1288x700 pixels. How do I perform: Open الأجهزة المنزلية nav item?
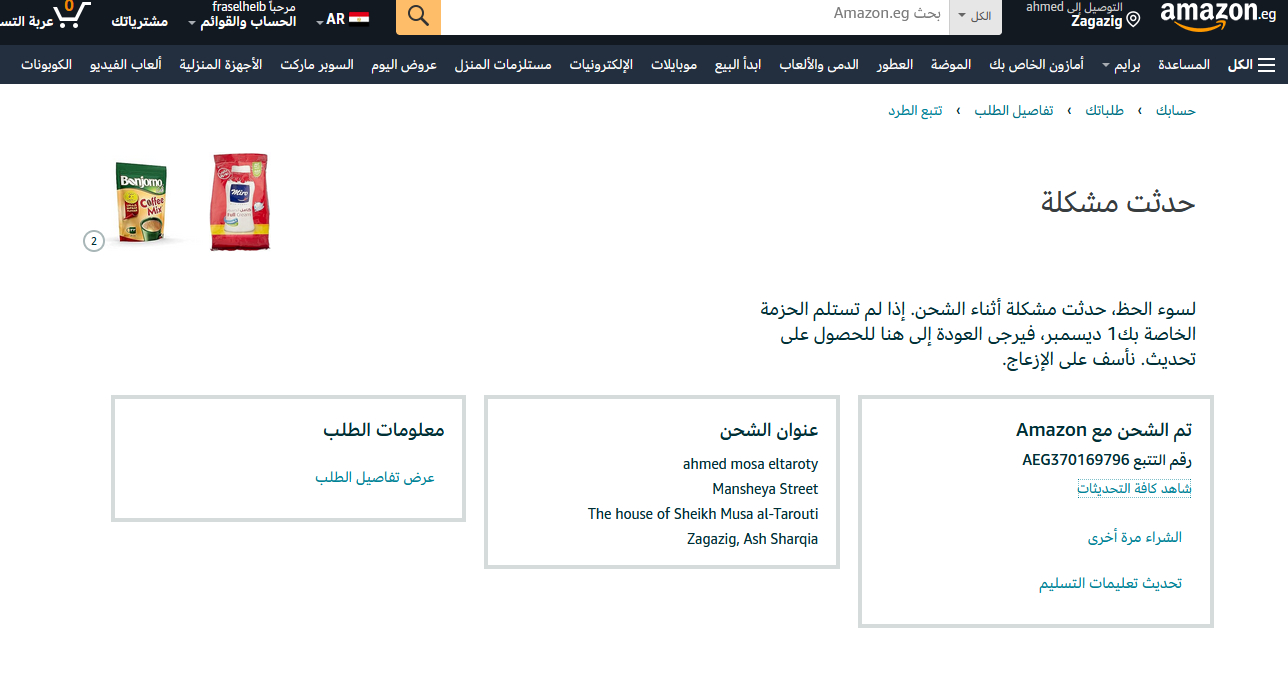(221, 65)
